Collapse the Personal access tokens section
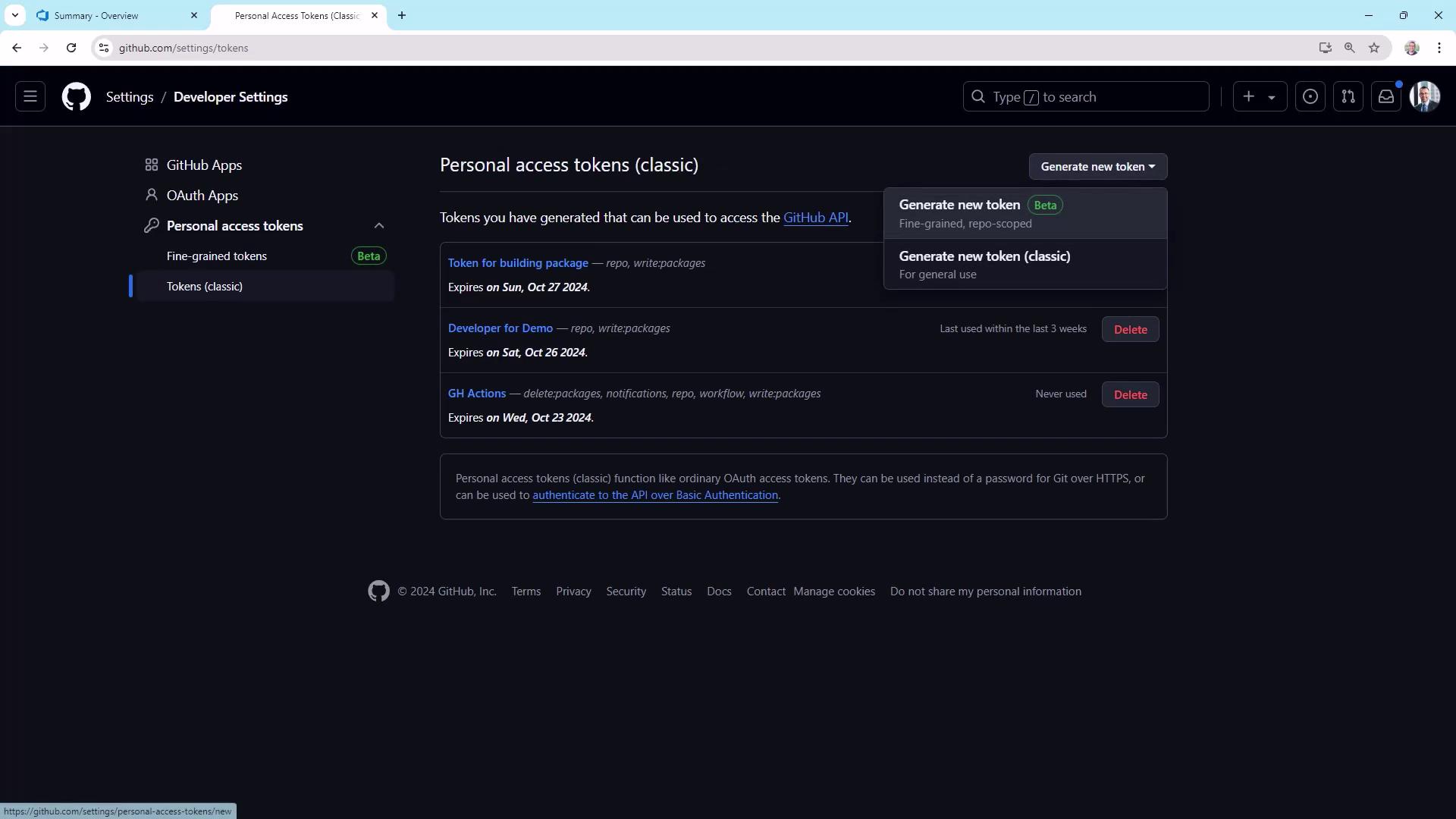This screenshot has height=819, width=1456. [x=379, y=226]
